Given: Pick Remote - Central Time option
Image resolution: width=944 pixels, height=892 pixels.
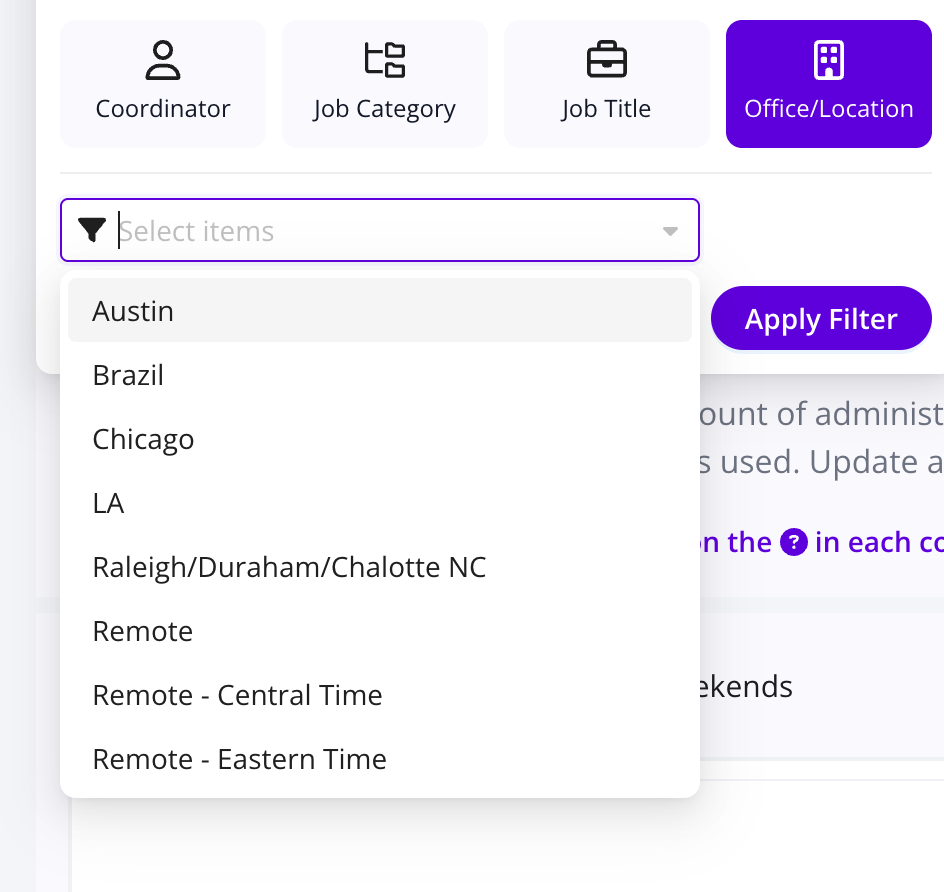Looking at the screenshot, I should pyautogui.click(x=380, y=695).
